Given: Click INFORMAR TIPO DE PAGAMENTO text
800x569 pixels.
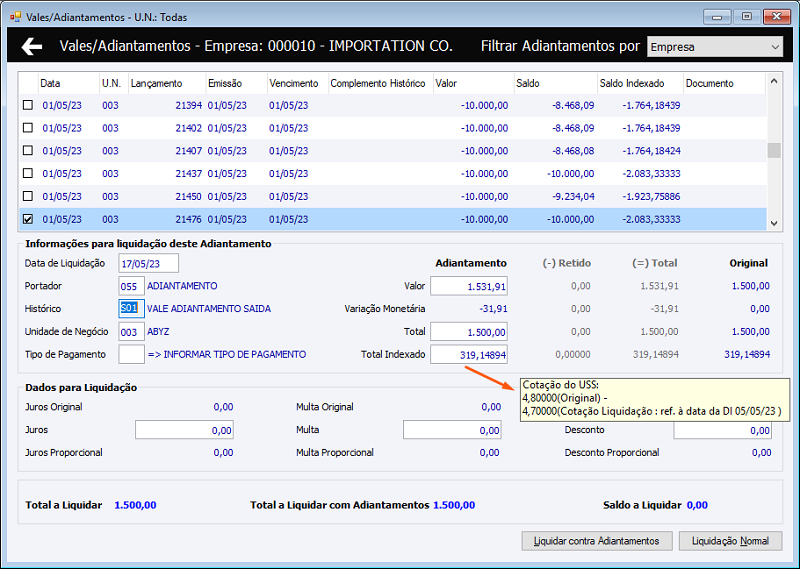Looking at the screenshot, I should point(235,354).
